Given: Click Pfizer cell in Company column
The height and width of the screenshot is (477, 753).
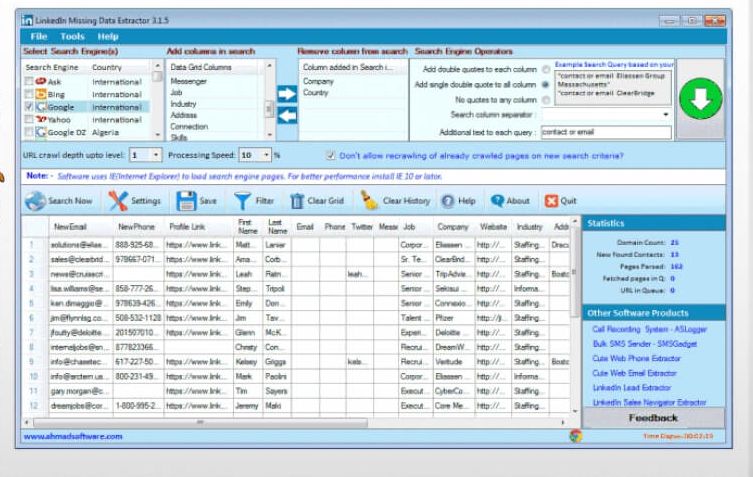Looking at the screenshot, I should [x=453, y=318].
